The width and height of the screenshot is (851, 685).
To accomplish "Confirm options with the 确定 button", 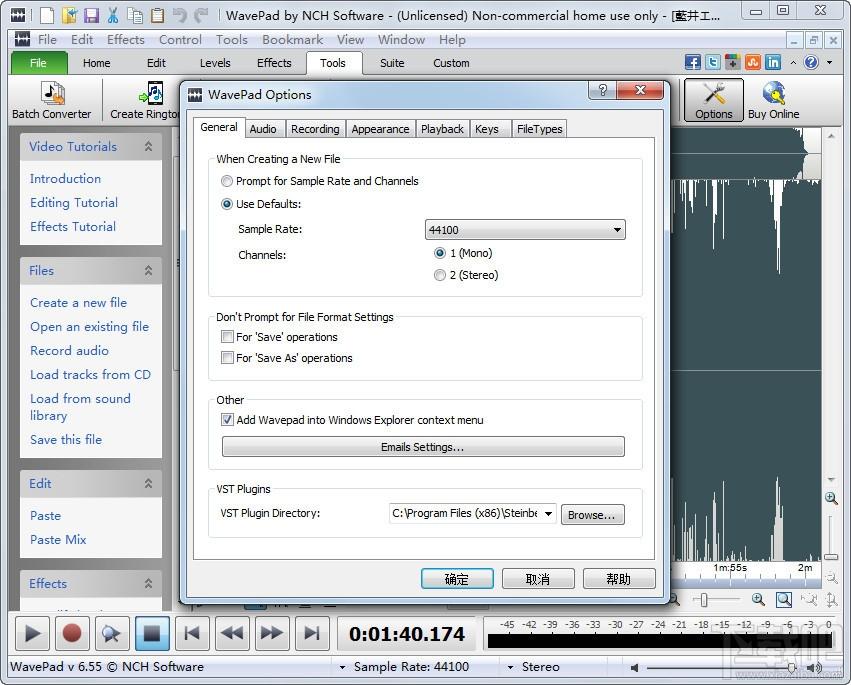I will click(x=457, y=579).
